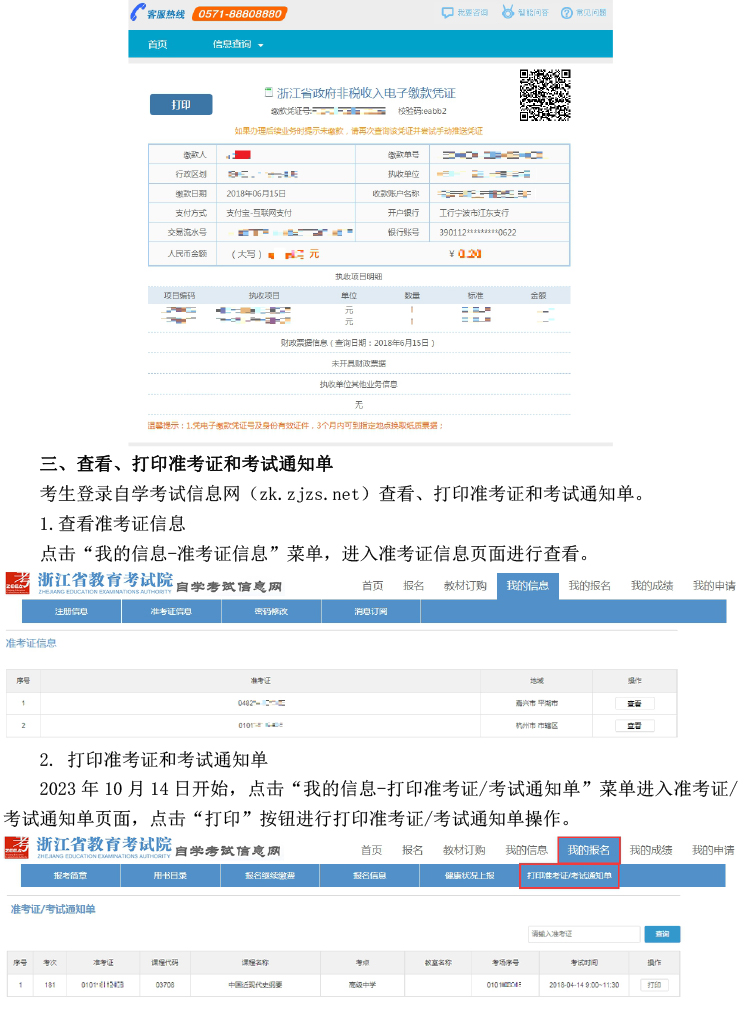Select the highlighted 我的信息 tab above 注册信息
750x1010 pixels.
click(x=528, y=586)
